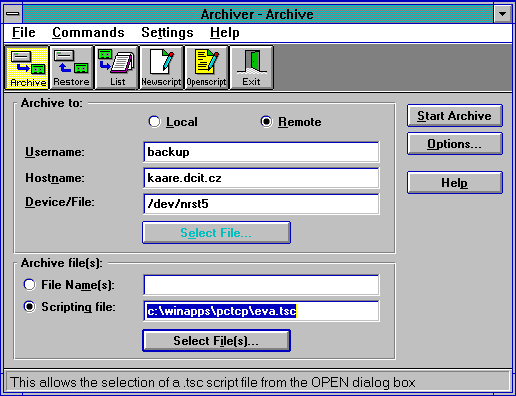
Task: Open the File menu
Action: 24,33
